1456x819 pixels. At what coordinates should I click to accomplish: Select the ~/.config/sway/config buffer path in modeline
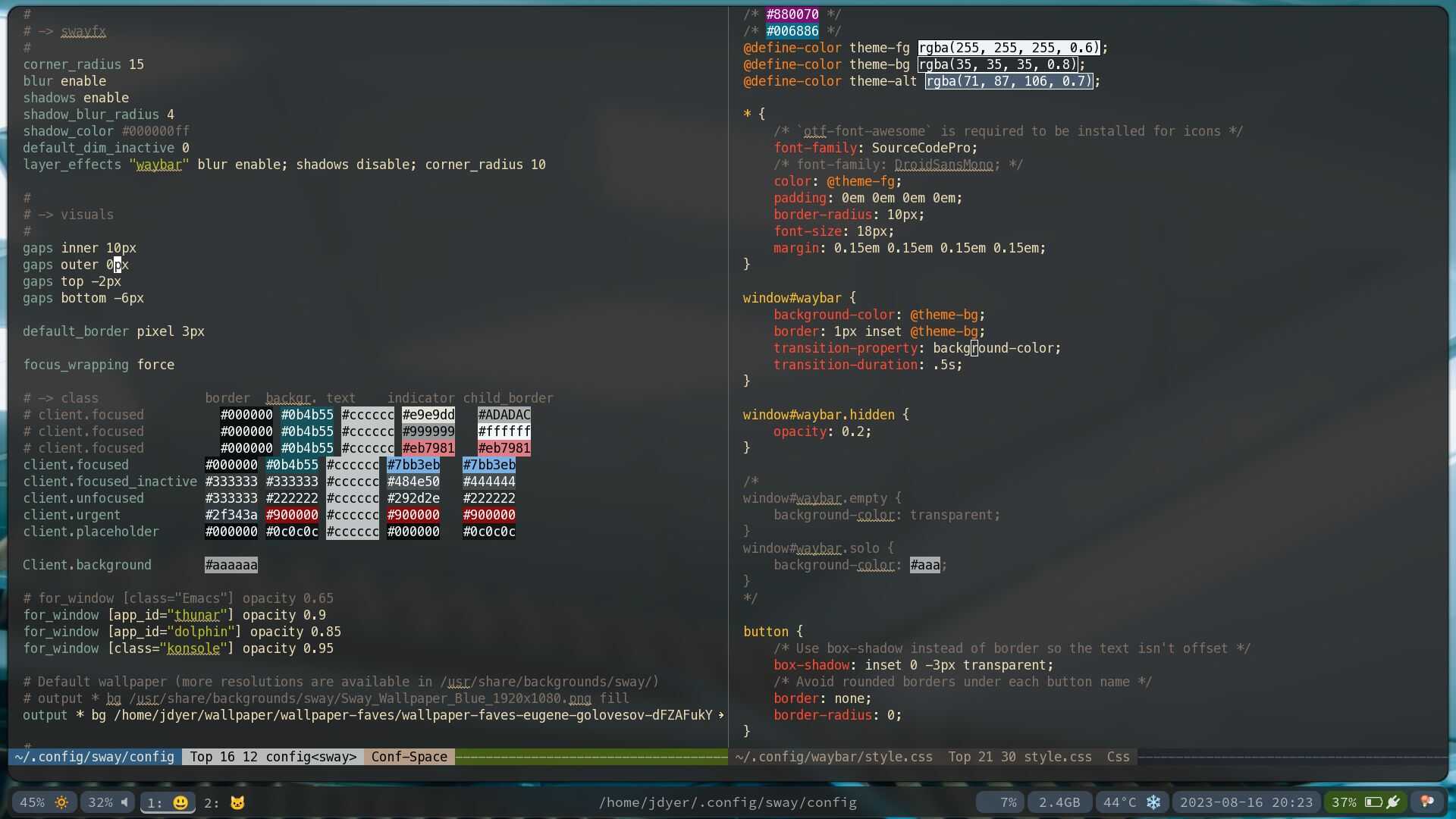click(x=95, y=757)
